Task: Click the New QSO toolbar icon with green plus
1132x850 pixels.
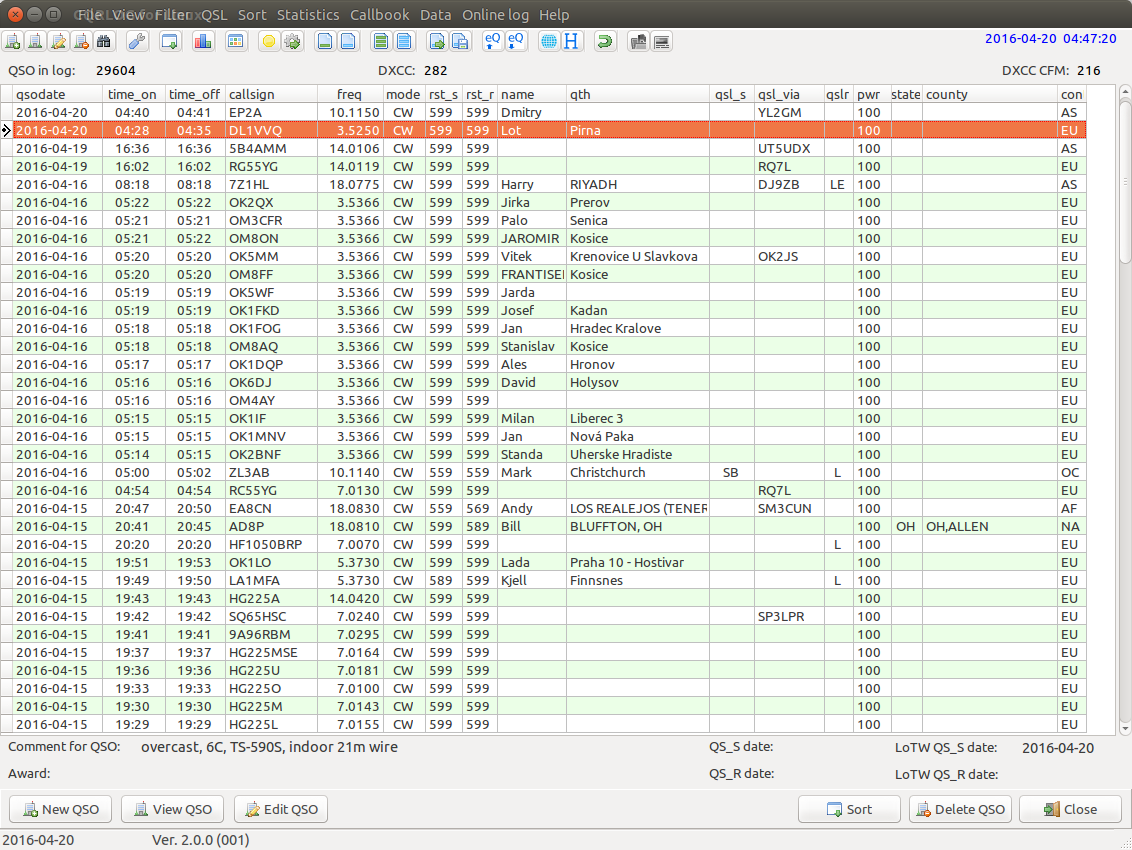Action: (13, 41)
